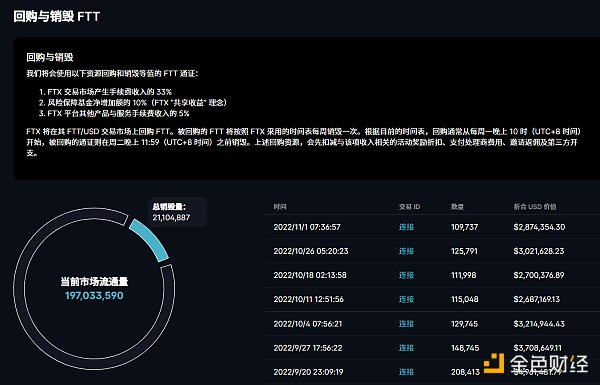Click the USD value $2,874,354.30
The width and height of the screenshot is (600, 385).
coord(539,227)
